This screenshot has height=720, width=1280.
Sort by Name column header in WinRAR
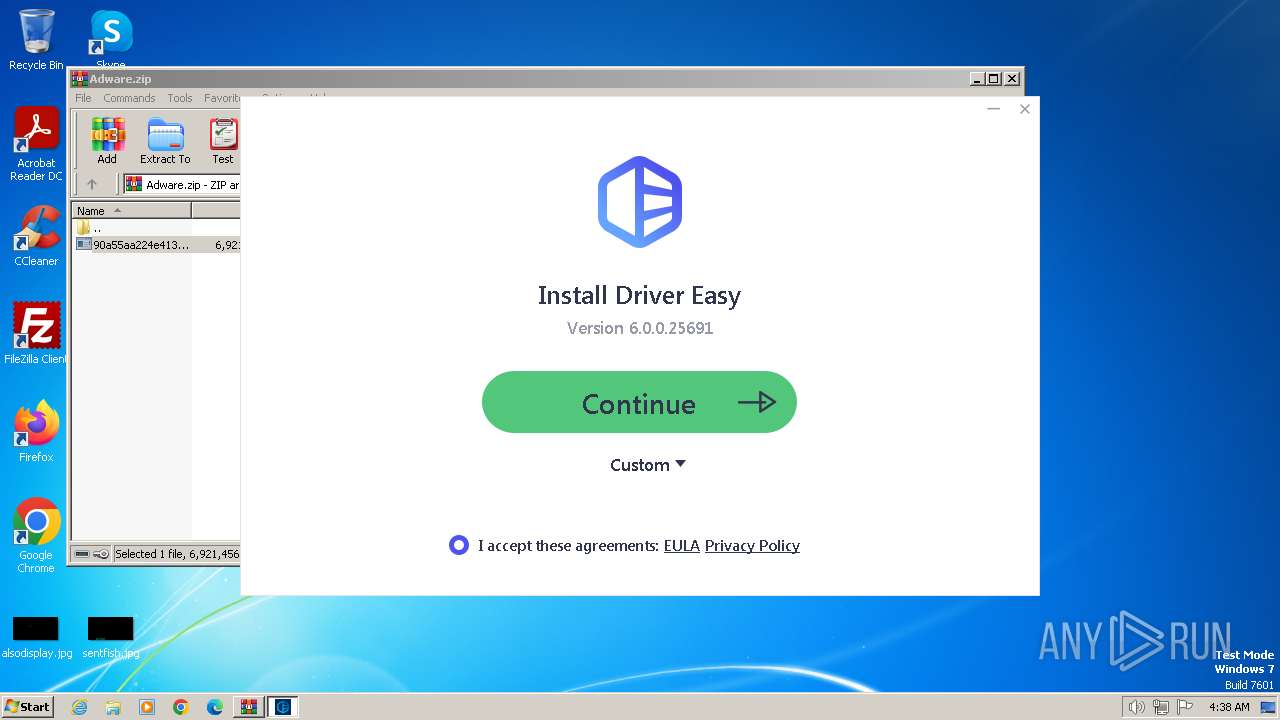132,211
